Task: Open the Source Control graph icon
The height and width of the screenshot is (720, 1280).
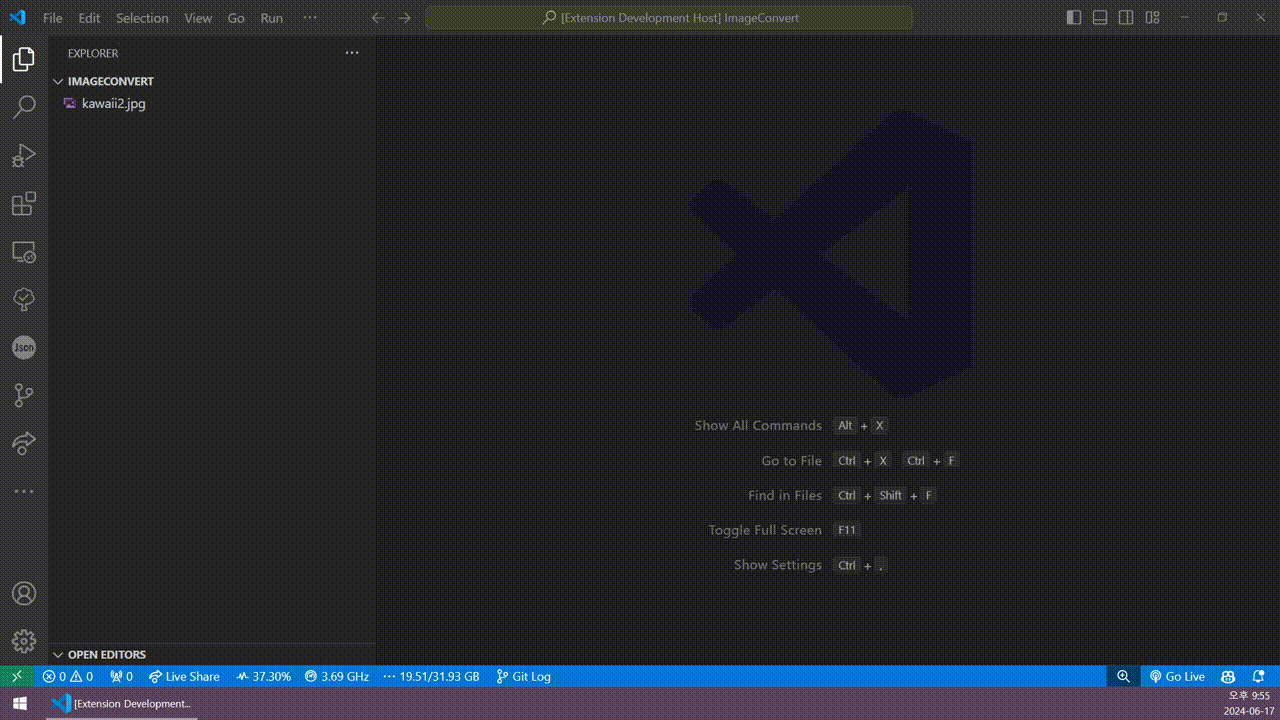Action: (24, 396)
